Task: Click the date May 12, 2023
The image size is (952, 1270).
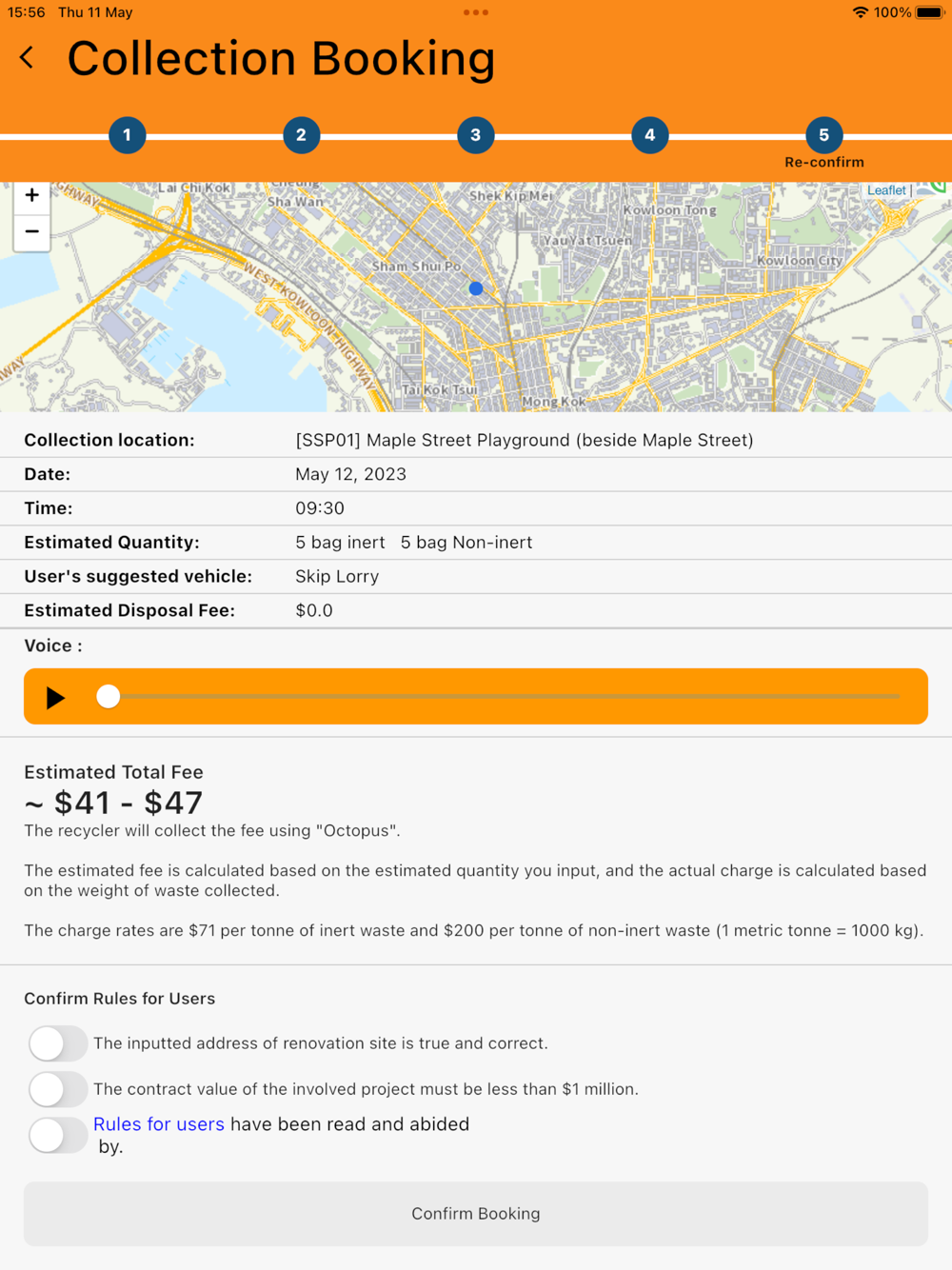Action: point(351,474)
